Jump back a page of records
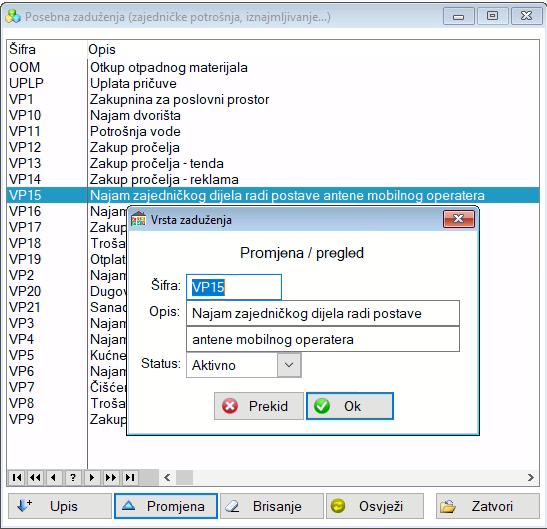Viewport: 547px width, 529px height. (35, 477)
